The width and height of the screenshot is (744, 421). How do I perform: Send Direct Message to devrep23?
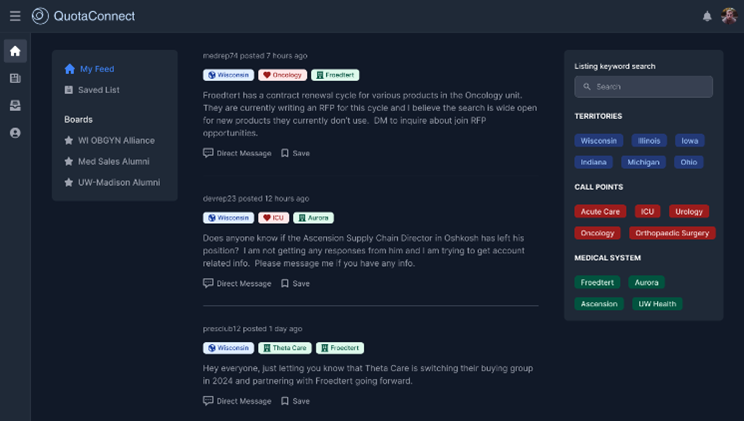click(237, 283)
